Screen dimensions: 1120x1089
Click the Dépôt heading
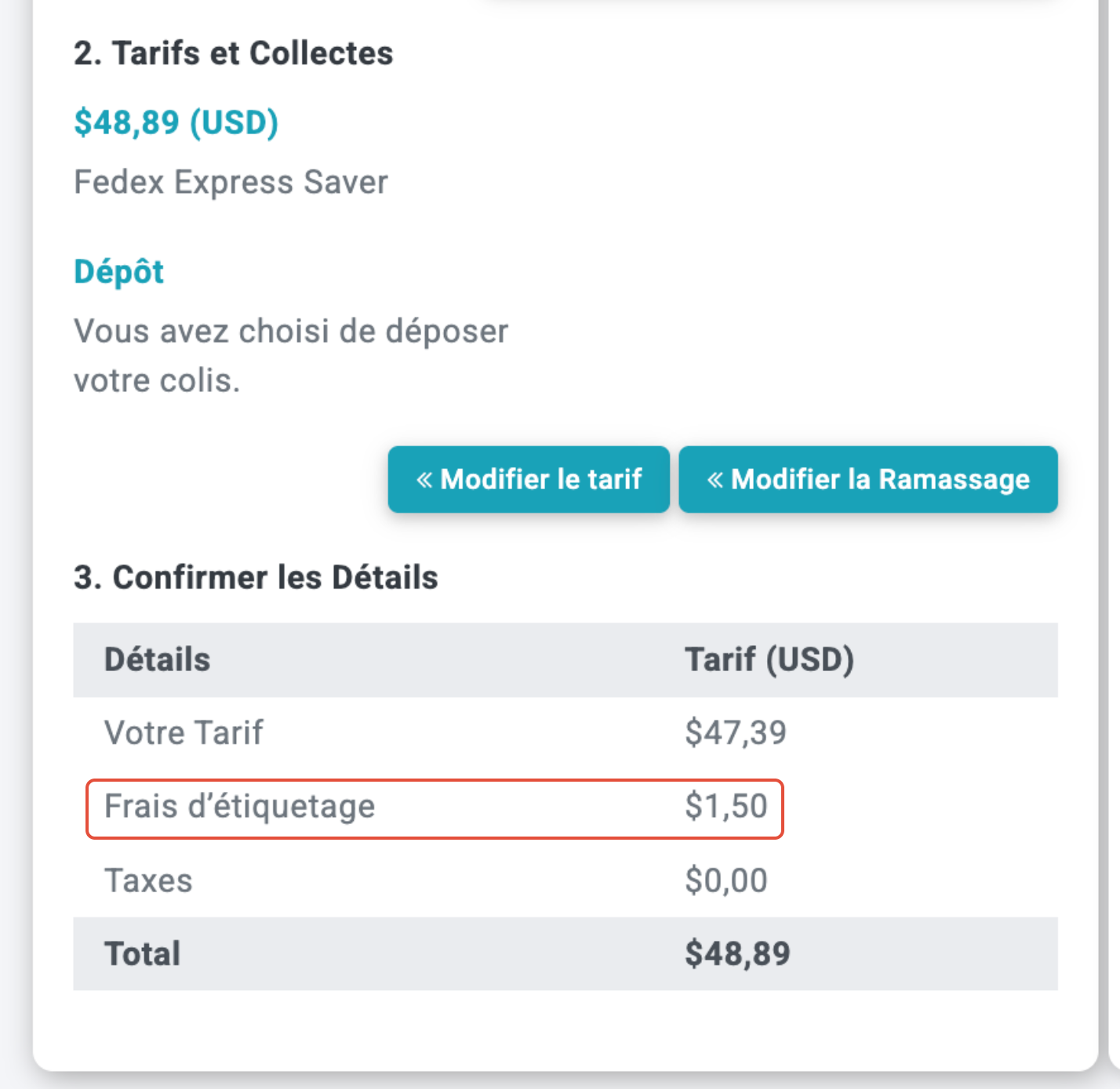tap(118, 272)
